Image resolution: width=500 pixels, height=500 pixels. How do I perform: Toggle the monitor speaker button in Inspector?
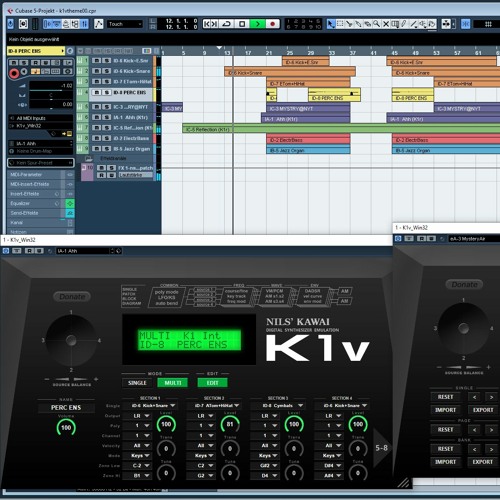pyautogui.click(x=24, y=71)
